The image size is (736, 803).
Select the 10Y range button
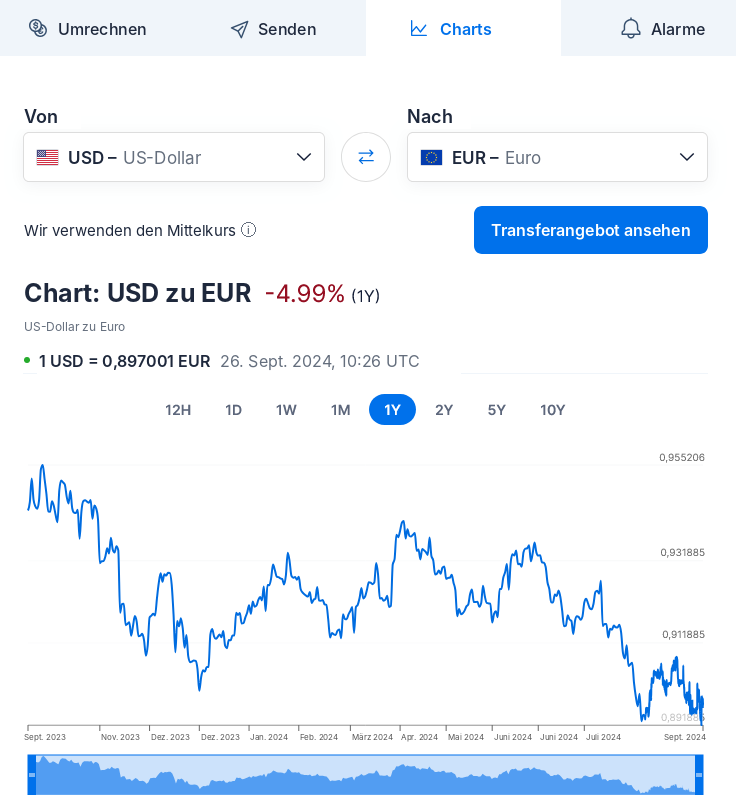(552, 410)
